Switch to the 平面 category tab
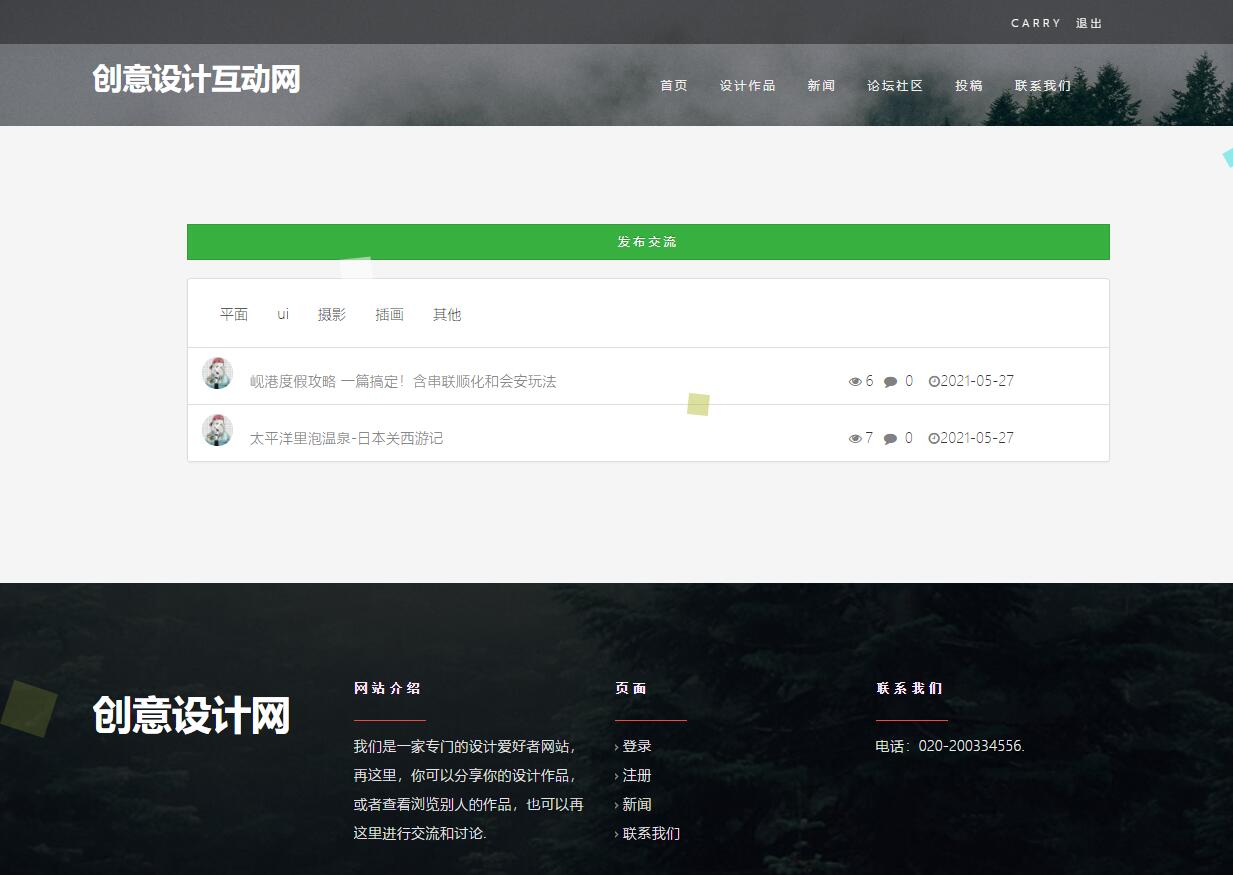 [234, 314]
